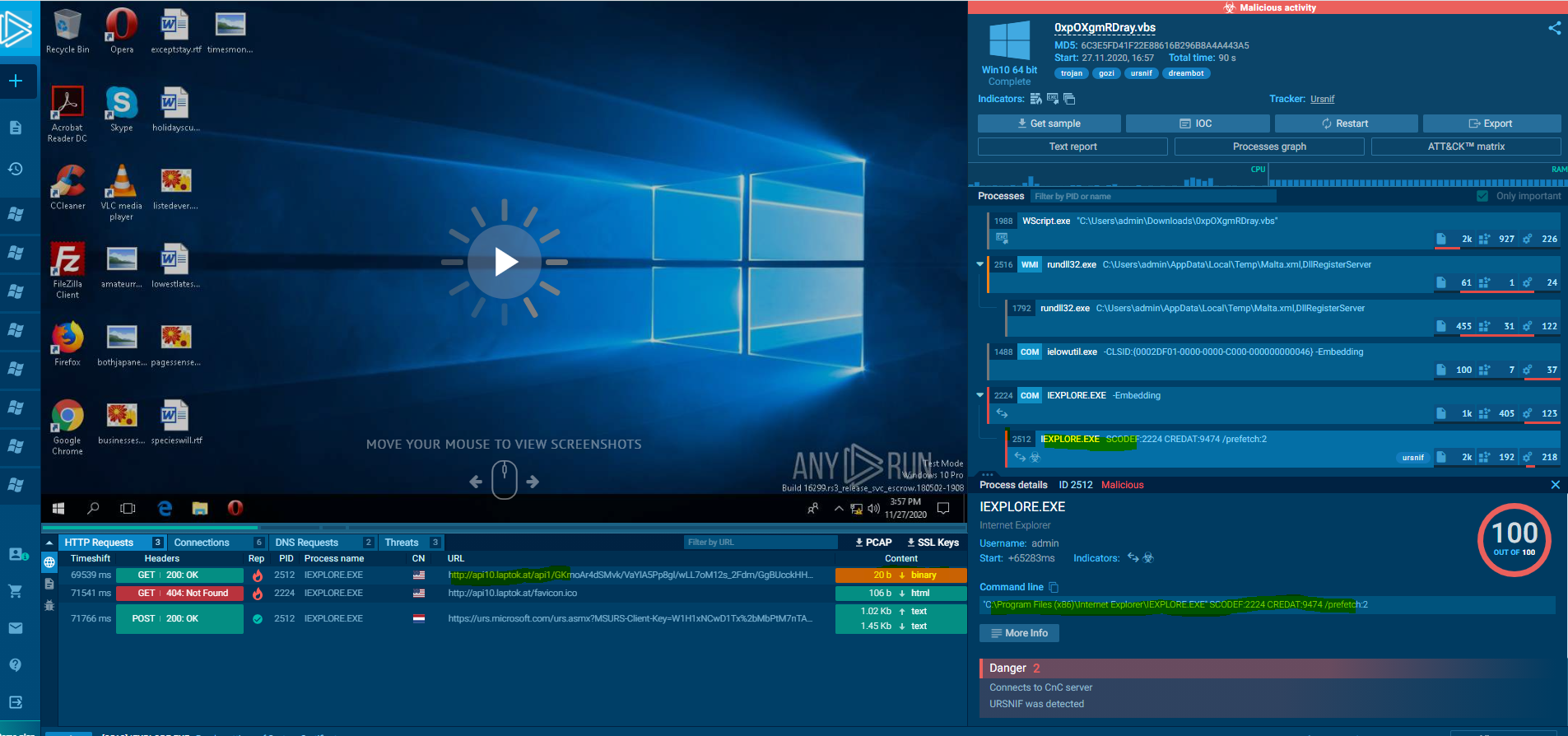Viewport: 1568px width, 736px height.
Task: Click the ANY.RUN logo in the sidebar
Action: pyautogui.click(x=16, y=29)
